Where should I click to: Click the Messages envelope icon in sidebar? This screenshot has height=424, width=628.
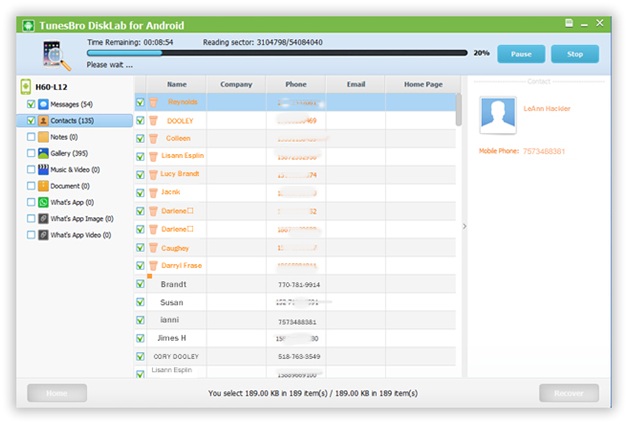[44, 104]
